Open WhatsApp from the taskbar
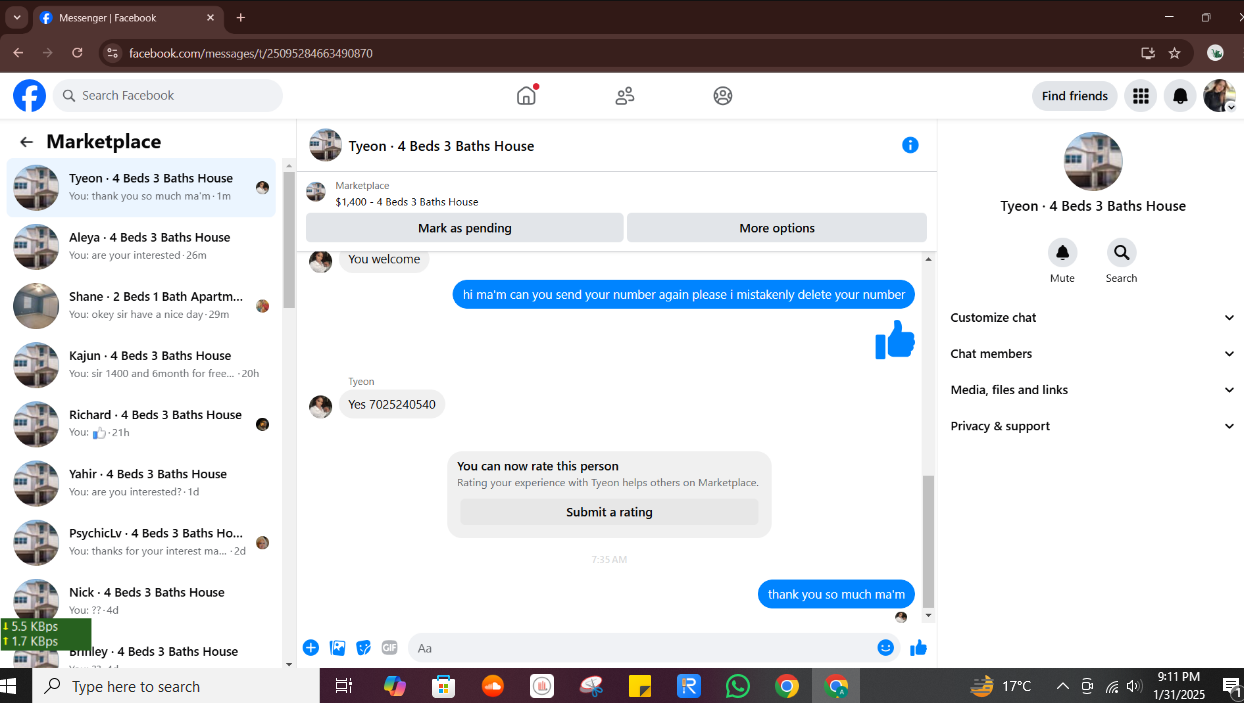The width and height of the screenshot is (1244, 703). [x=737, y=686]
